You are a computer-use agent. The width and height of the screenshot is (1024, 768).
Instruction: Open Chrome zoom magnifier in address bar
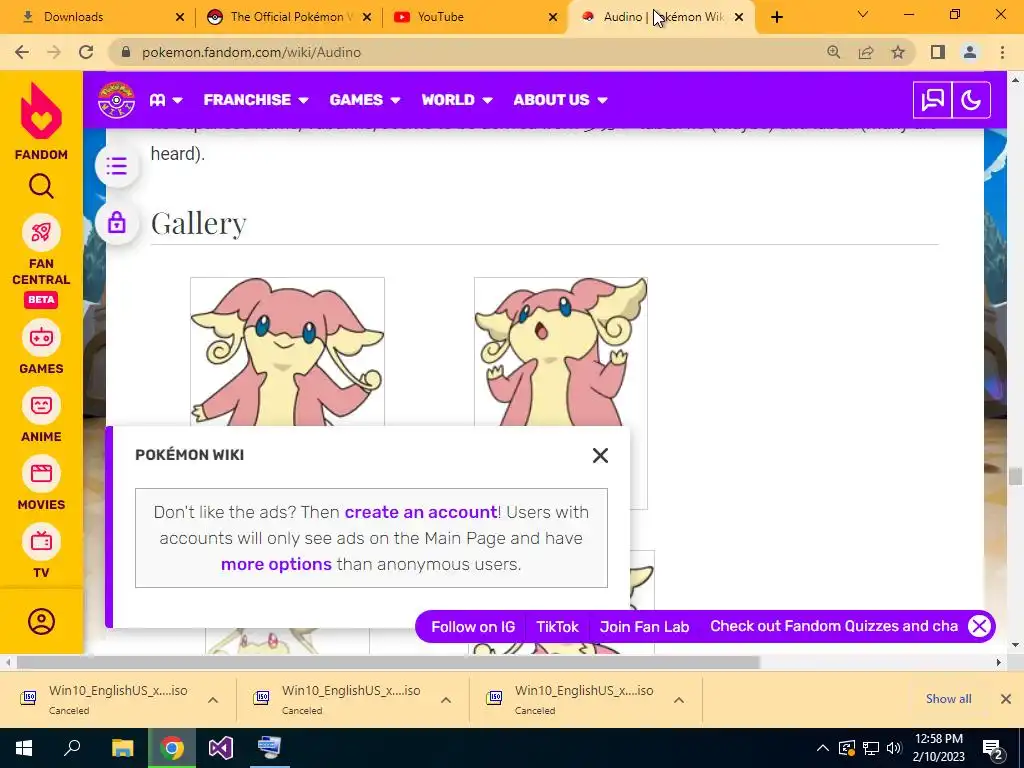(x=833, y=52)
